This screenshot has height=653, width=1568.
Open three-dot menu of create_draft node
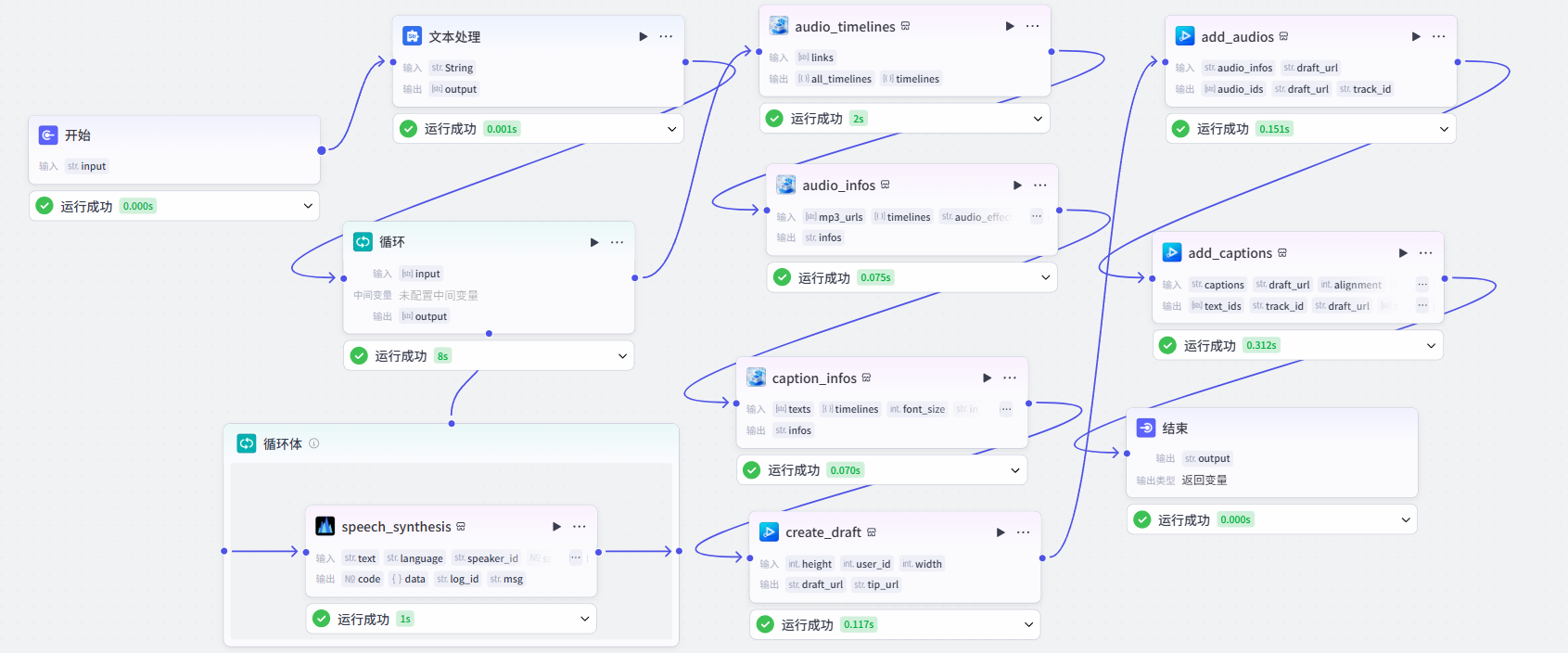pyautogui.click(x=1023, y=532)
